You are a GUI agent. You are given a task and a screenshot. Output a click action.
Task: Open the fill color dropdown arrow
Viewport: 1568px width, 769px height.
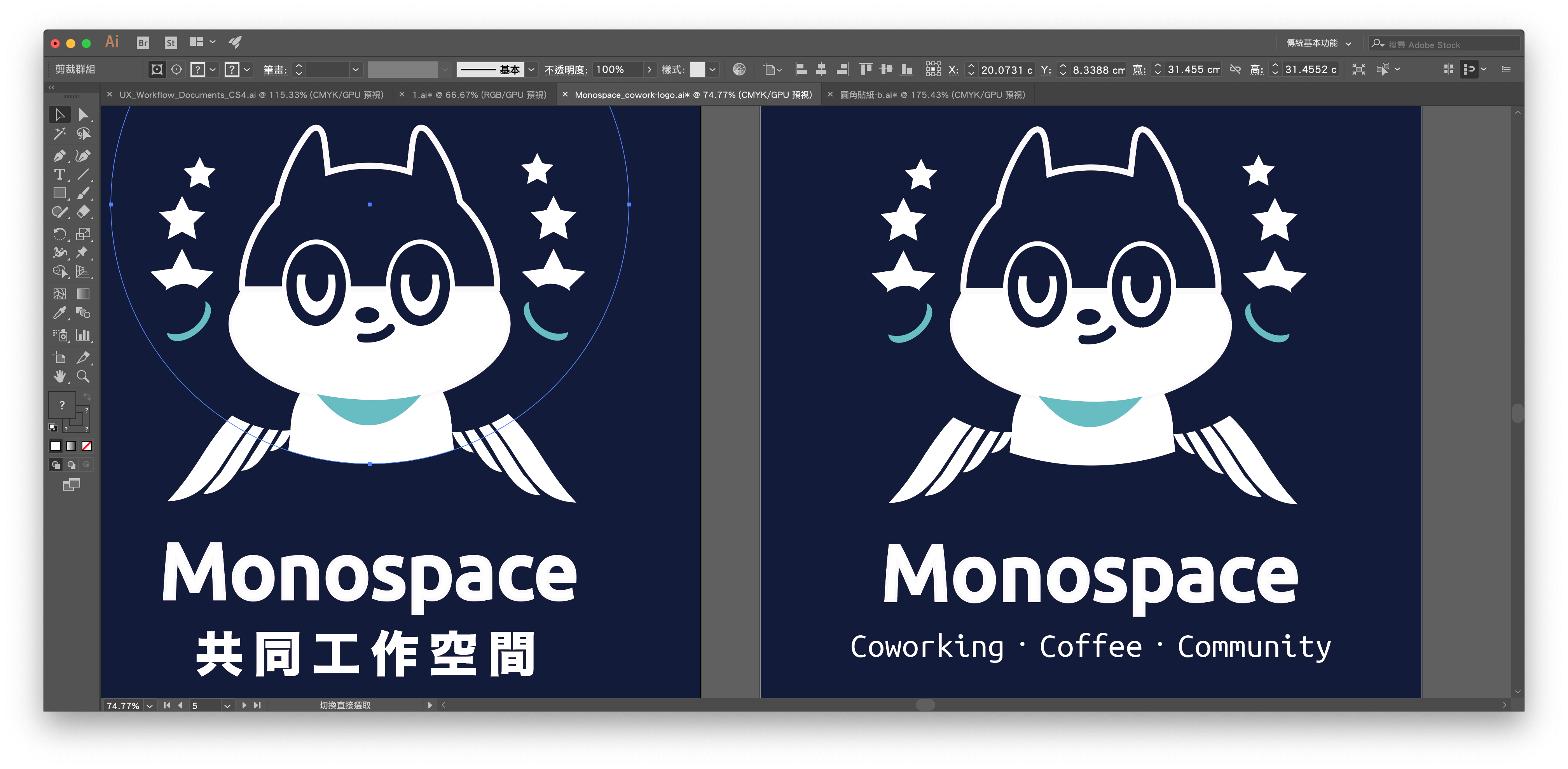coord(213,70)
